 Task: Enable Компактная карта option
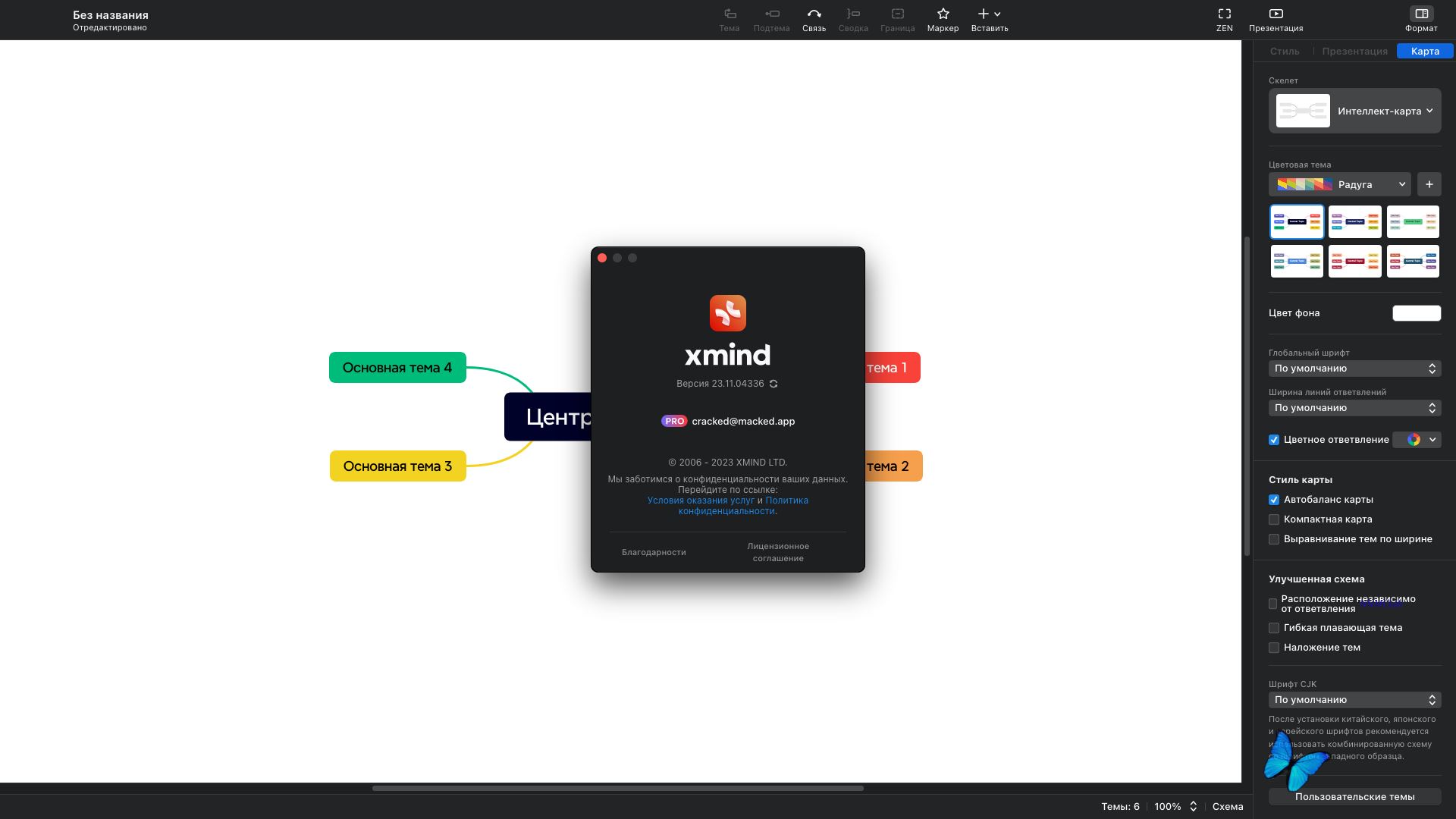[x=1274, y=519]
